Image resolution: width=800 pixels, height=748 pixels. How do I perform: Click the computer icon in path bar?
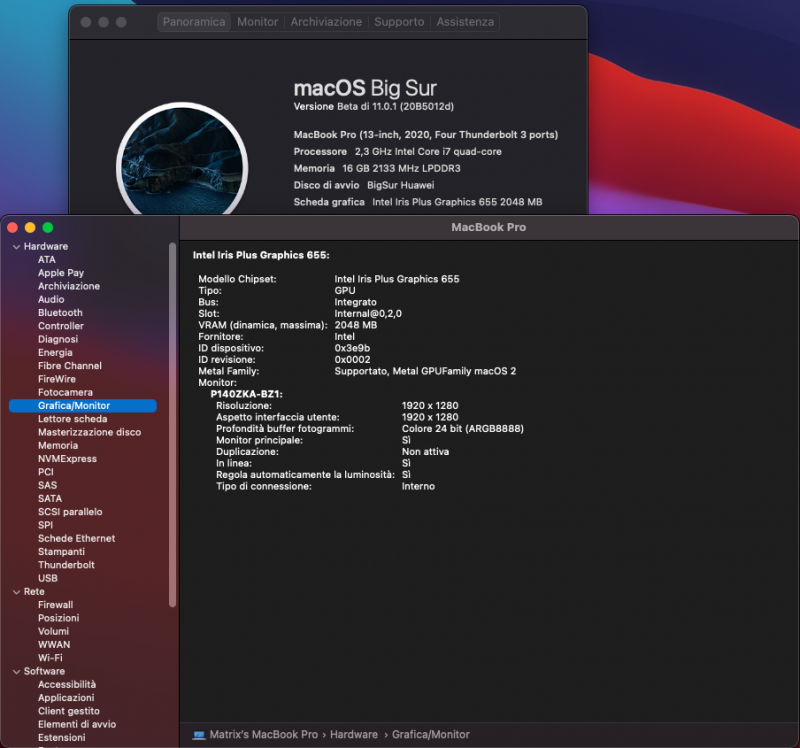tap(199, 735)
